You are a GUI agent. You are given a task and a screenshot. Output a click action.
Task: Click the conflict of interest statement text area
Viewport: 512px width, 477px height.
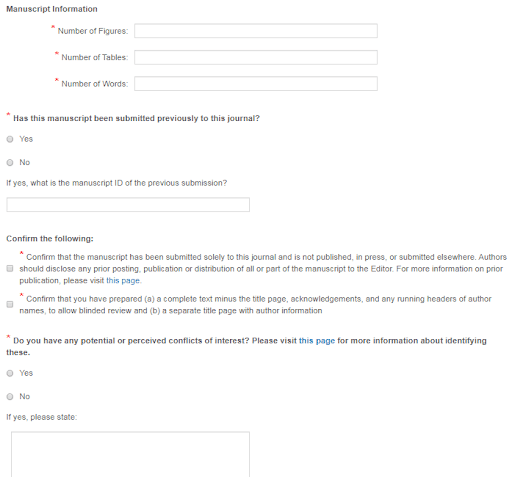point(130,454)
